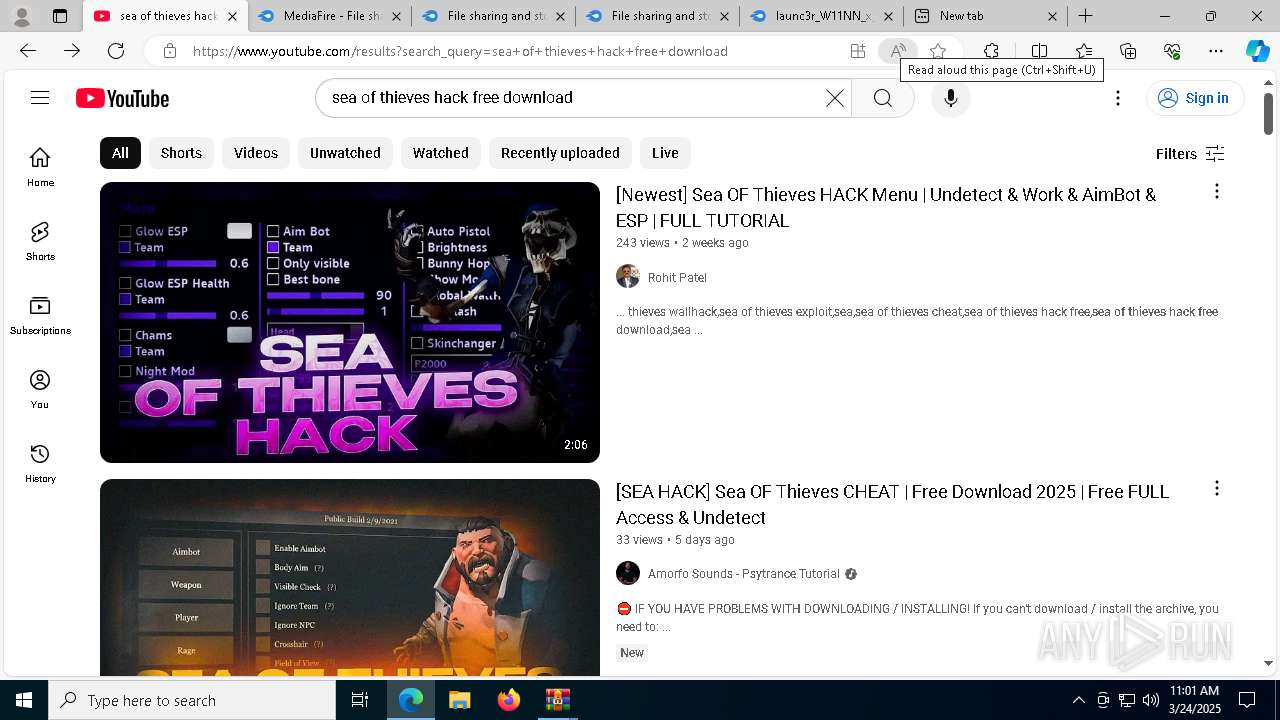Screen dimensions: 1280x720
Task: Click the Windows Start button
Action: point(24,700)
